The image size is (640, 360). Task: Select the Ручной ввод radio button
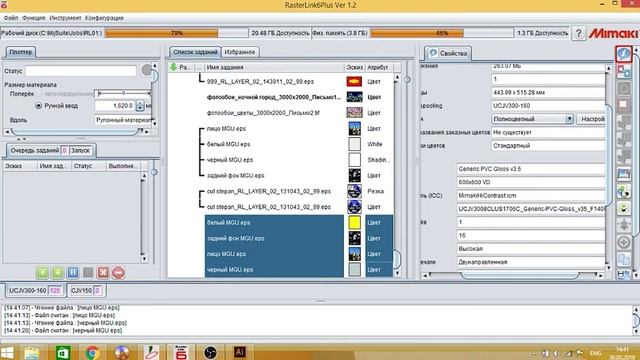(38, 106)
